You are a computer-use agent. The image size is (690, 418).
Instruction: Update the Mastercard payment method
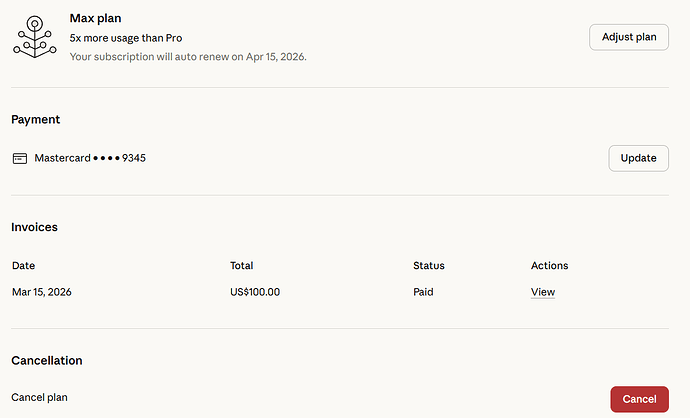tap(638, 158)
